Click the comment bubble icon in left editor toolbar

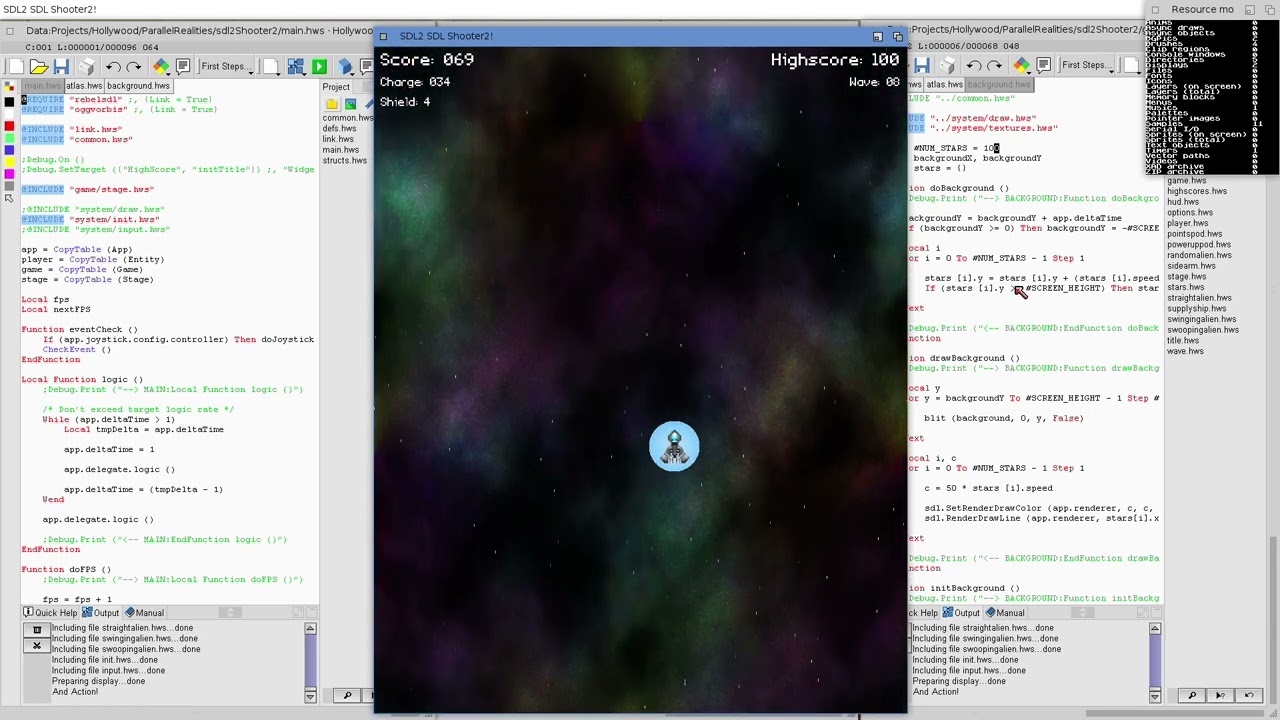click(183, 66)
